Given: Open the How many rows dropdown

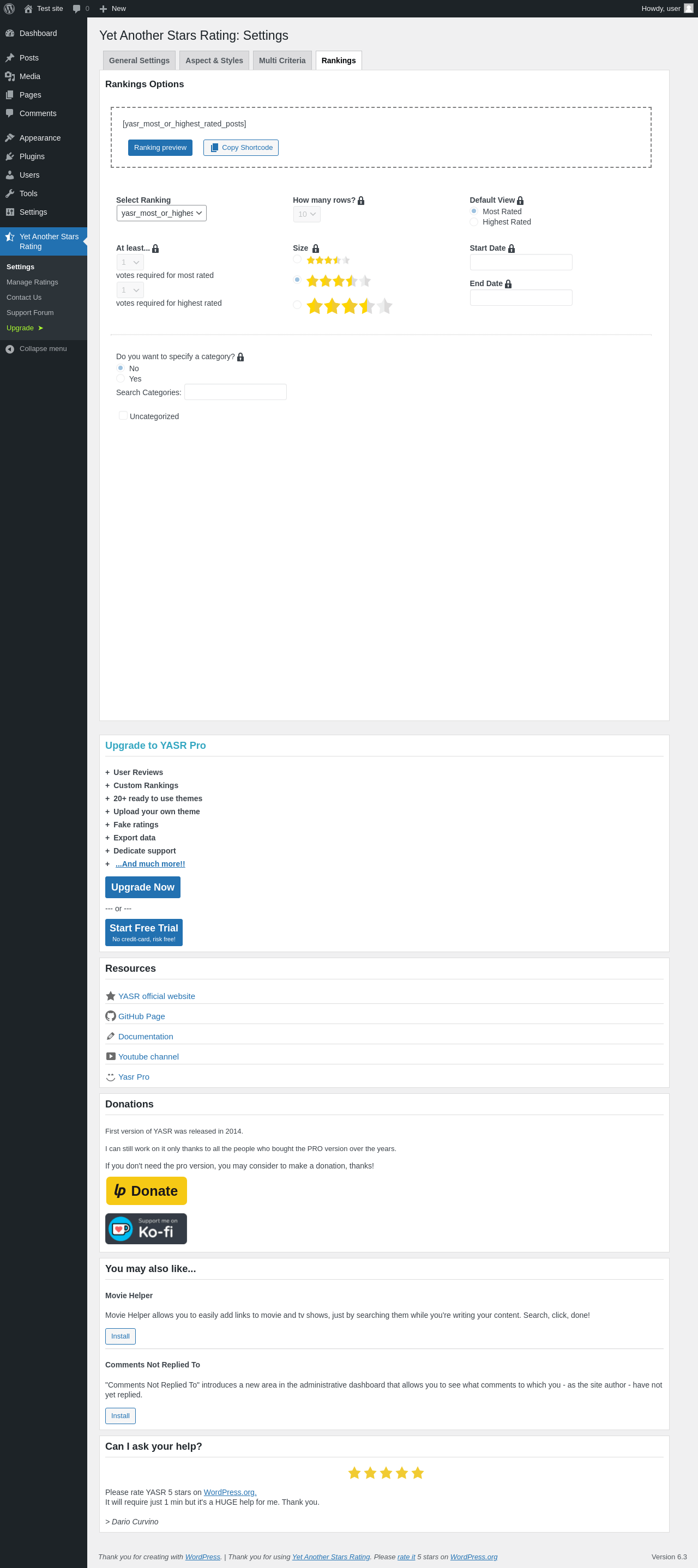Looking at the screenshot, I should click(307, 214).
